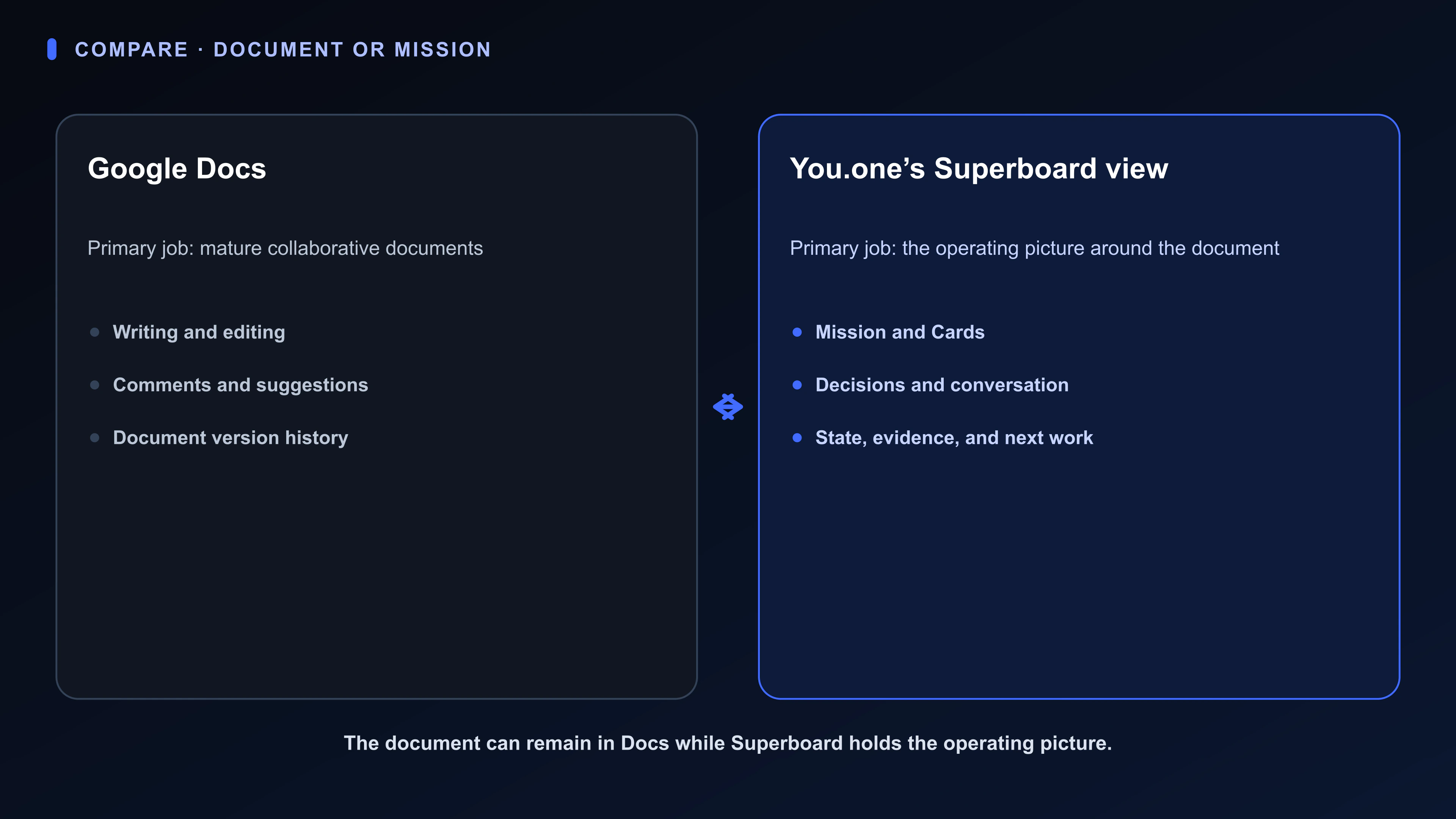Select the Document version history item
This screenshot has width=1456, height=819.
[231, 438]
